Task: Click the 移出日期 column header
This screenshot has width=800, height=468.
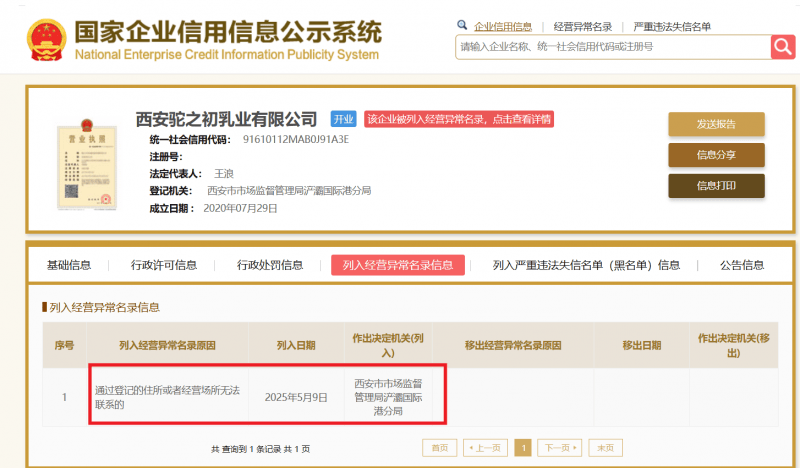Action: tap(641, 346)
